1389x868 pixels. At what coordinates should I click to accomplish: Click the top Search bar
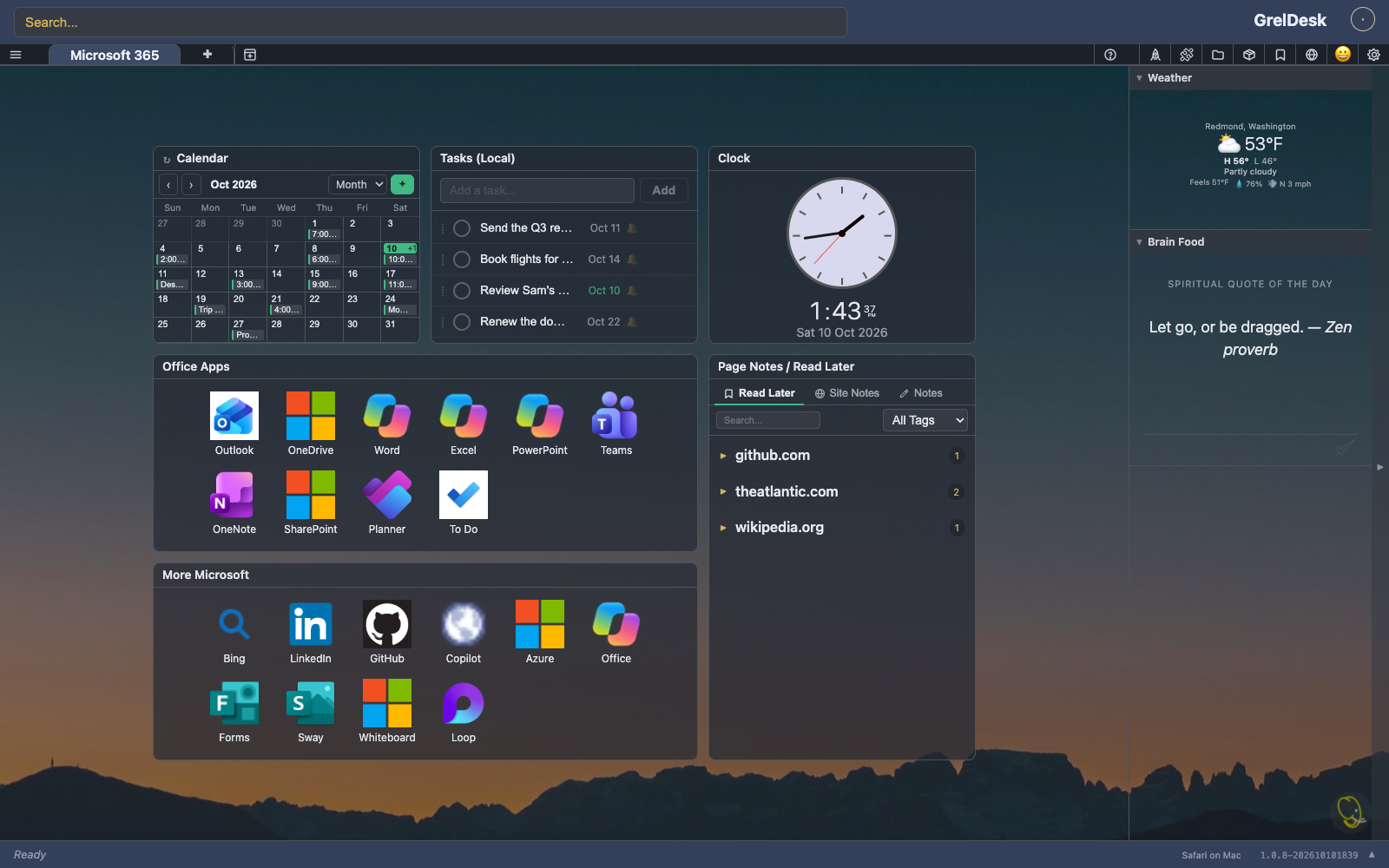430,23
